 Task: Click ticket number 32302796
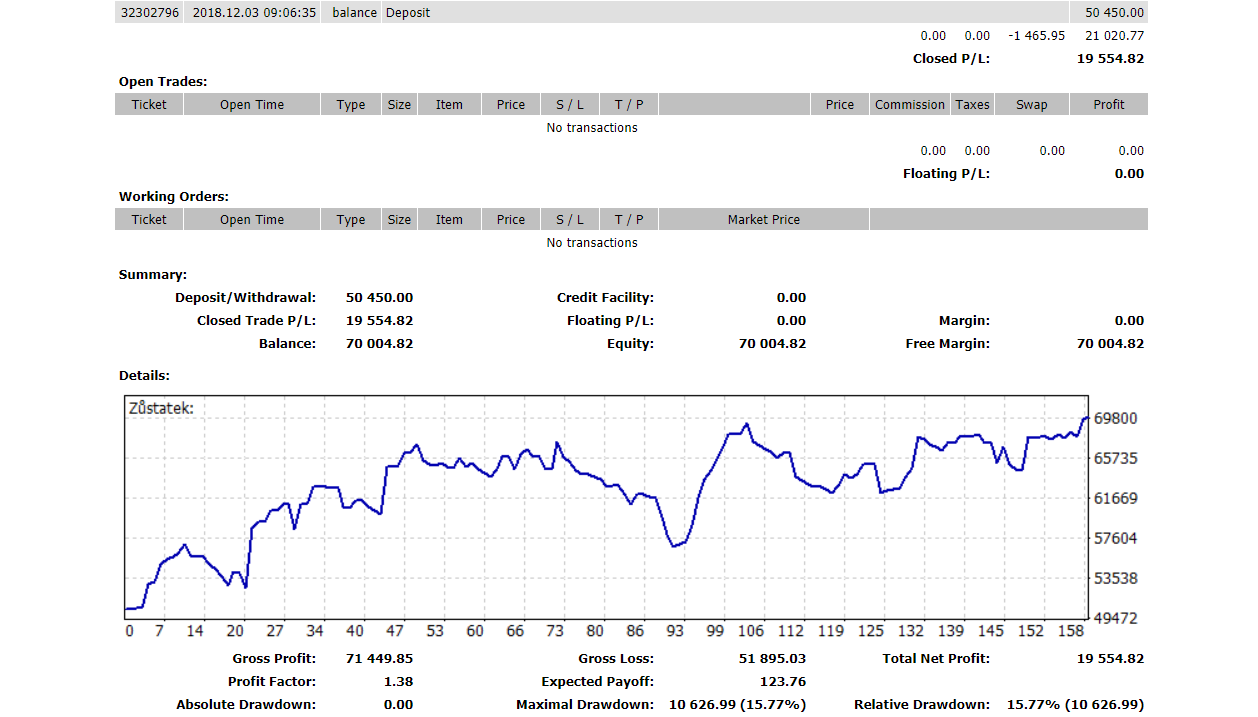point(149,12)
